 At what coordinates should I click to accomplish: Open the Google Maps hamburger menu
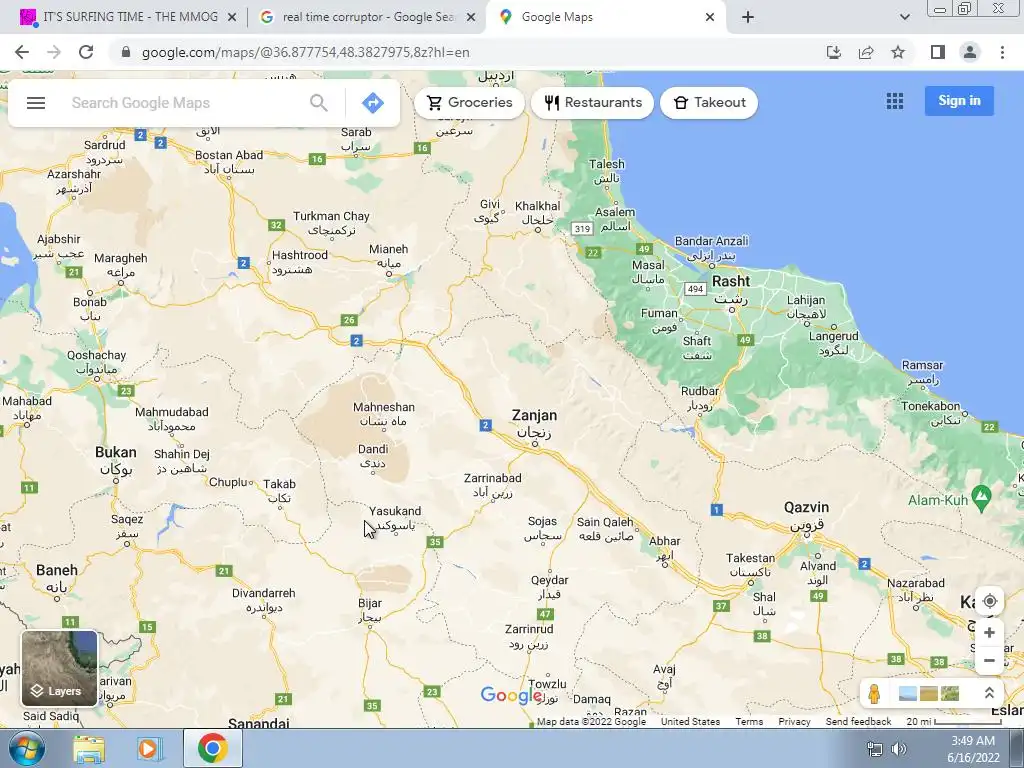(x=36, y=103)
